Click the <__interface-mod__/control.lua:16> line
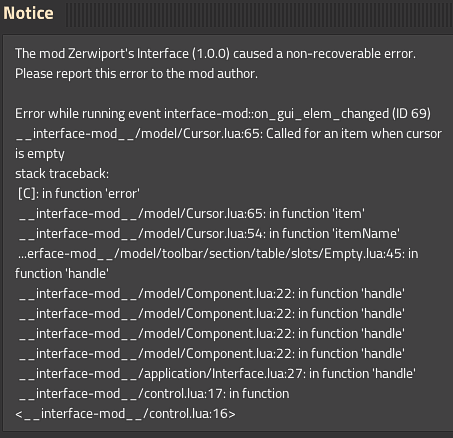Image resolution: width=453 pixels, height=438 pixels. (x=125, y=414)
